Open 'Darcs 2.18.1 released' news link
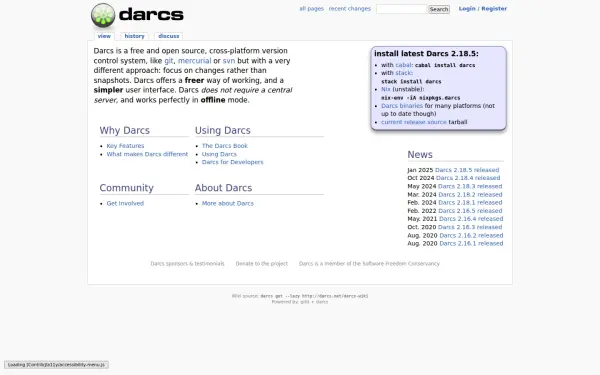The width and height of the screenshot is (600, 375). click(x=470, y=202)
